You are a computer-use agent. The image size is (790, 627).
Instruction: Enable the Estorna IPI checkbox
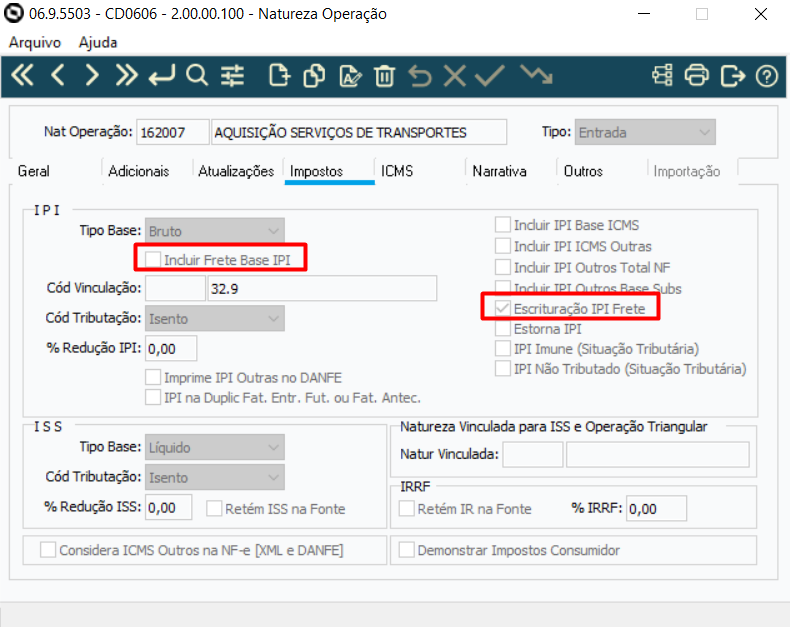pos(502,329)
